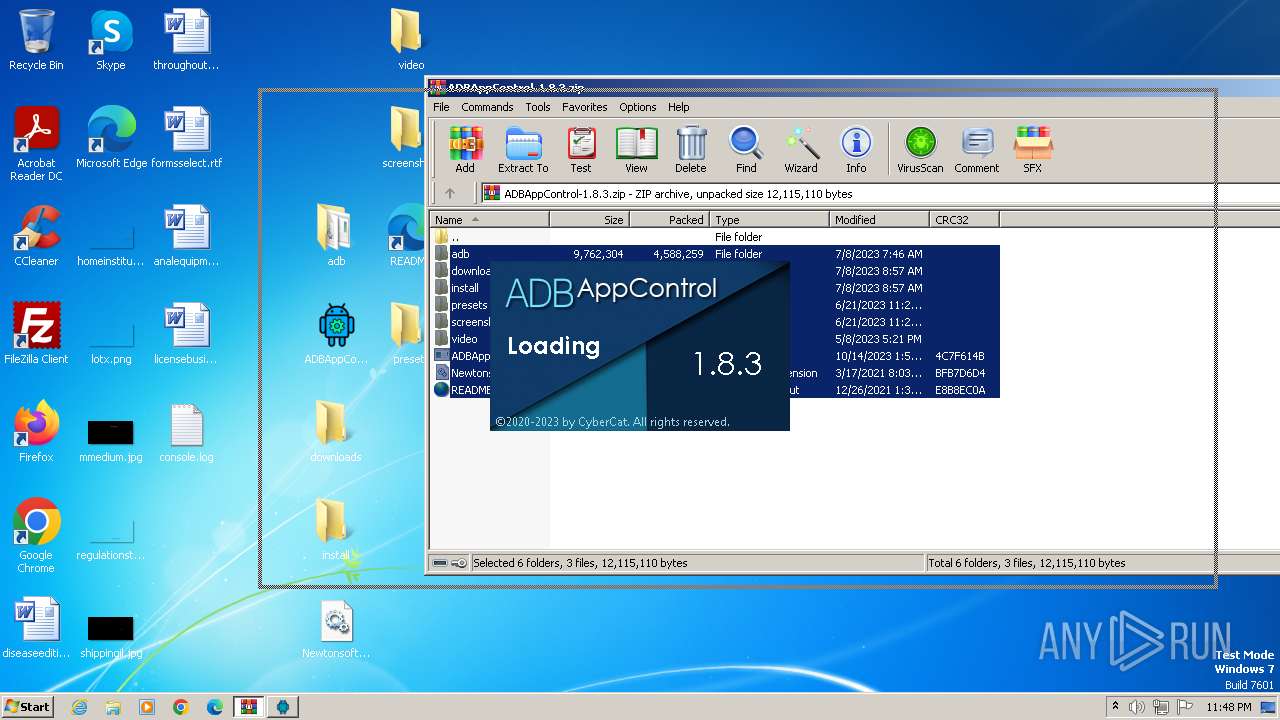Click the key icon in status bar
Screen dimensions: 1280x720
[x=459, y=563]
